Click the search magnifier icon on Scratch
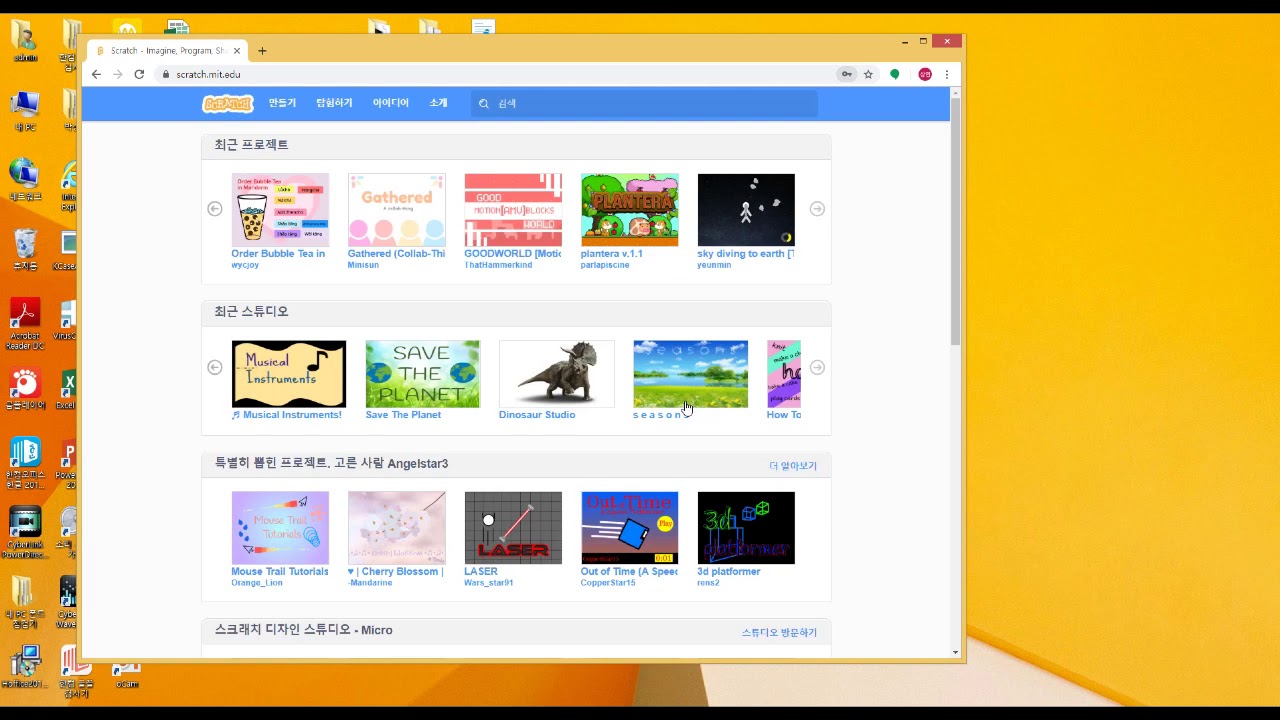The height and width of the screenshot is (720, 1280). pyautogui.click(x=484, y=103)
